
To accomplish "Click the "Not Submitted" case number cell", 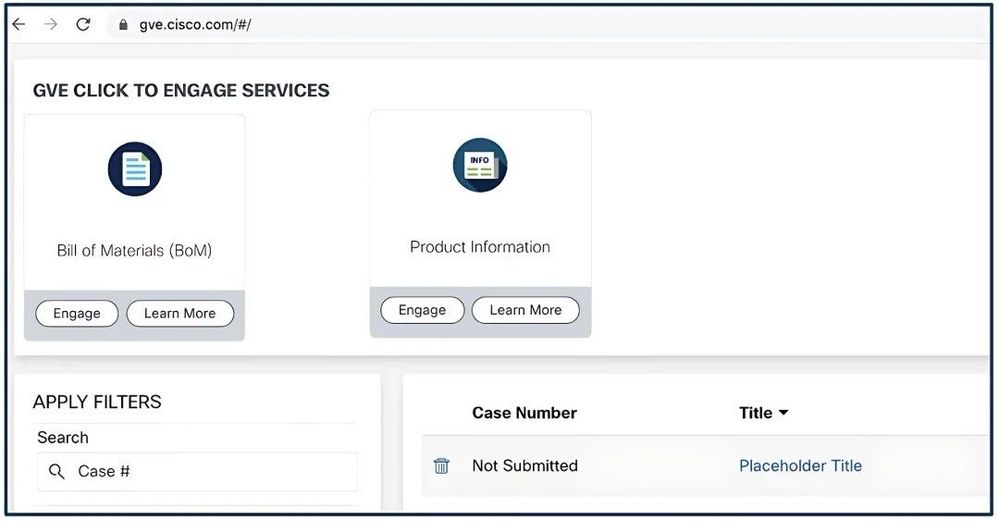I will tap(525, 466).
